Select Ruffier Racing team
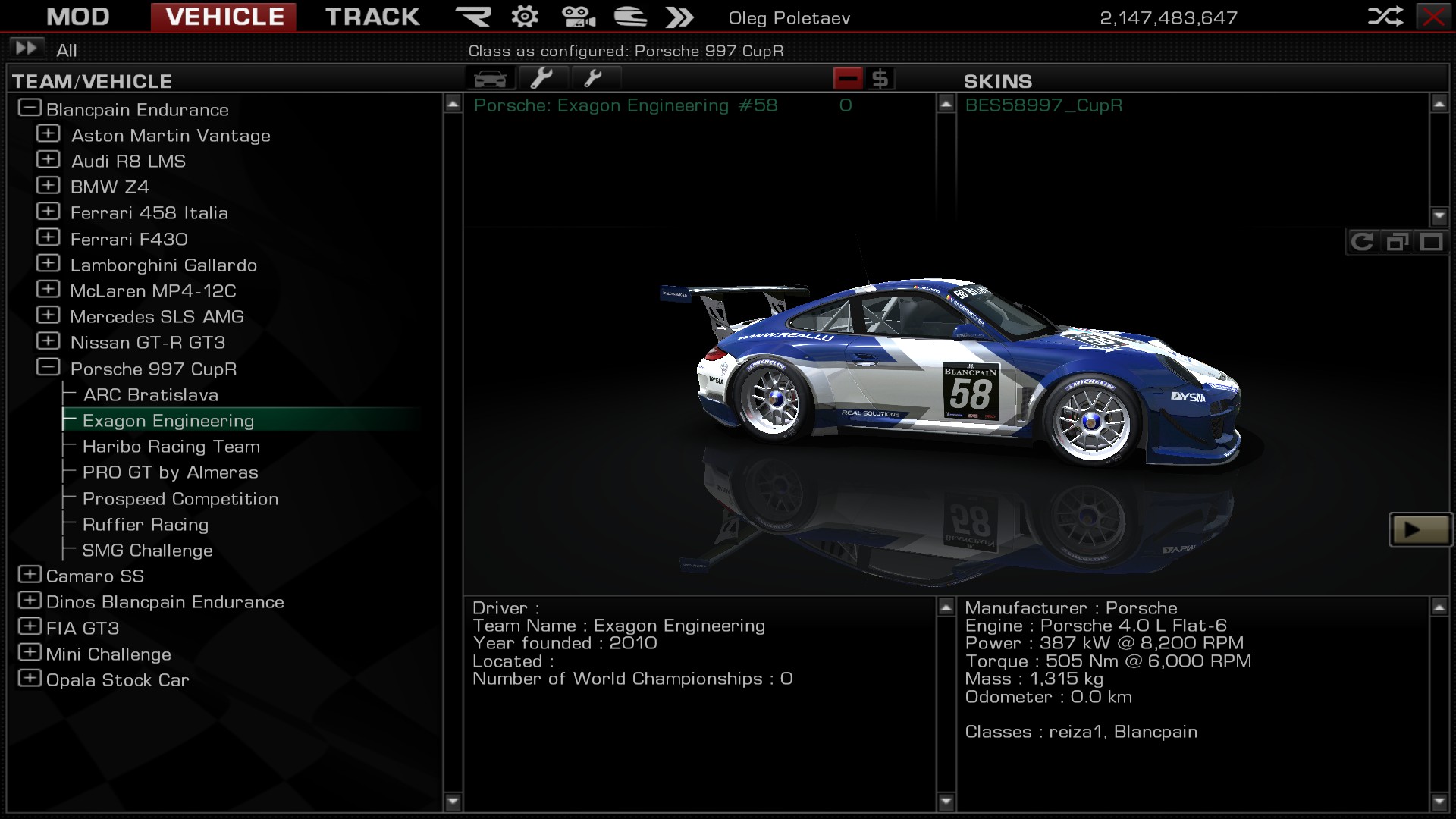This screenshot has width=1456, height=819. coord(146,525)
